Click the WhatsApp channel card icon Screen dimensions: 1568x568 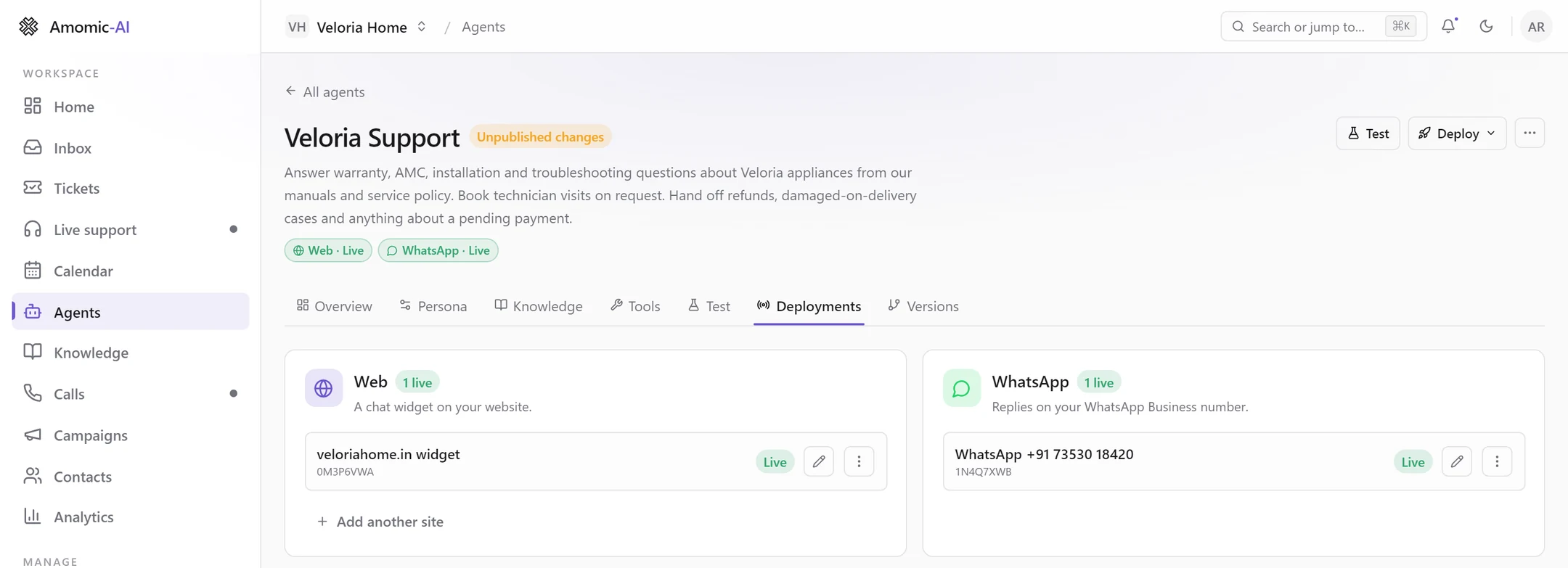pos(962,388)
